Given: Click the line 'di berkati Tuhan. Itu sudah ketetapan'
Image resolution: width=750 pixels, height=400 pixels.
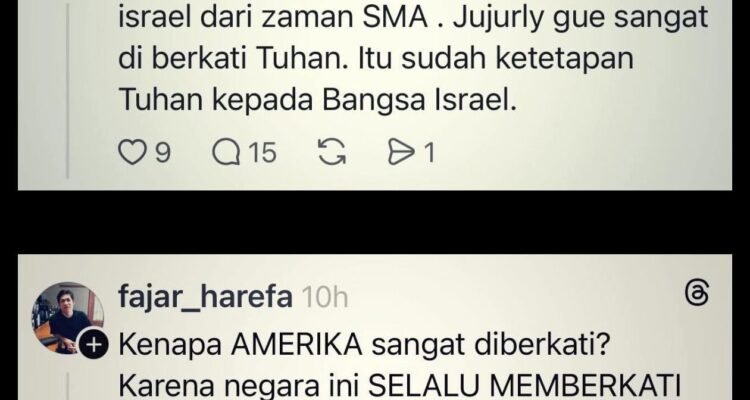Looking at the screenshot, I should pyautogui.click(x=376, y=58).
